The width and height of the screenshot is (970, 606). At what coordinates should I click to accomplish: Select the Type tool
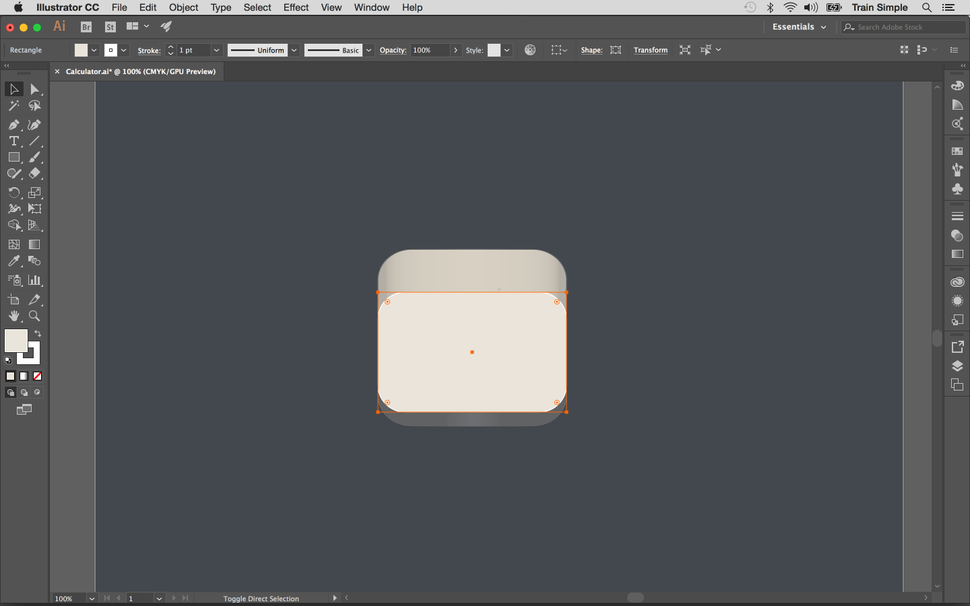(14, 140)
